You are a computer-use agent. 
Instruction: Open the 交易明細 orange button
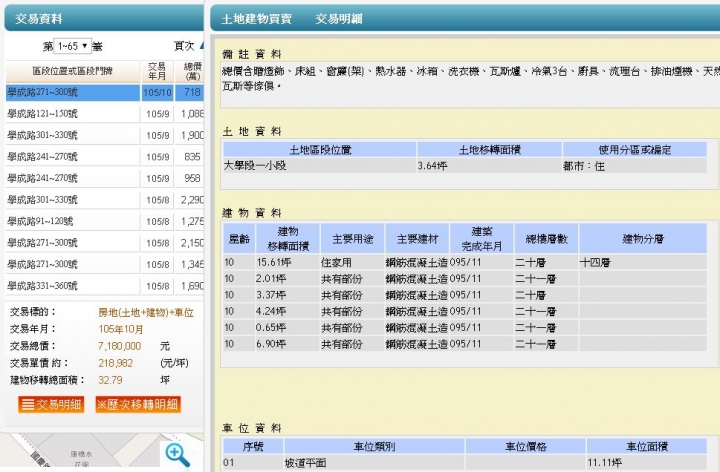click(51, 405)
